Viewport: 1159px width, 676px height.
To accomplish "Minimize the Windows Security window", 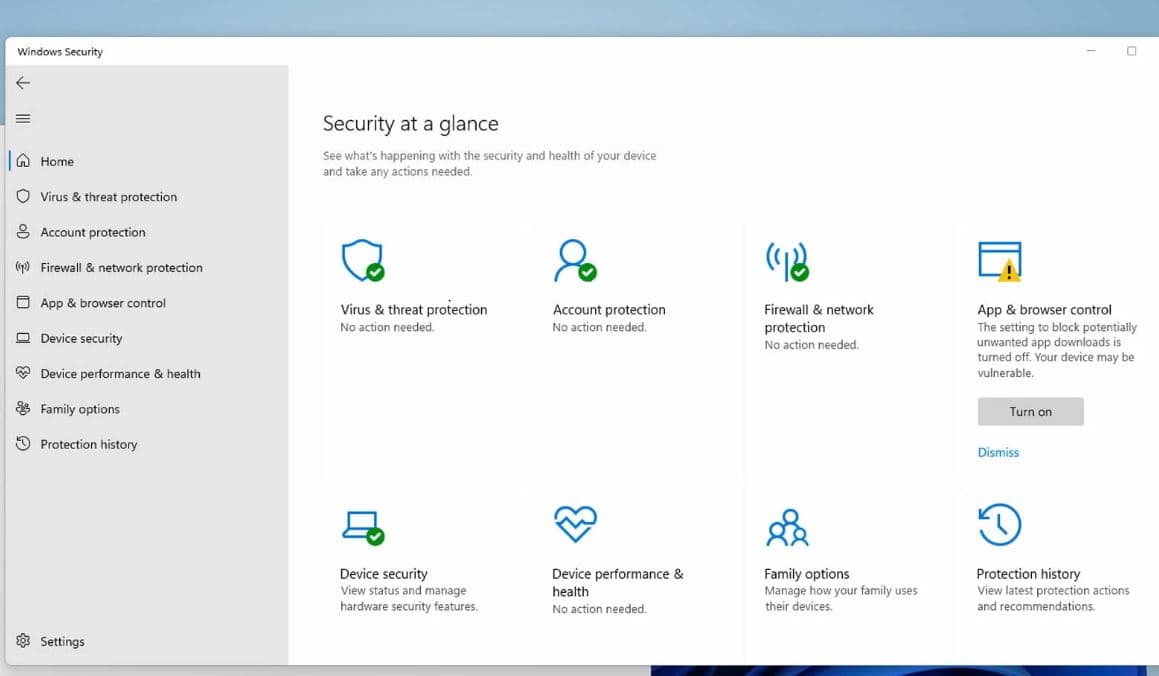I will 1091,51.
